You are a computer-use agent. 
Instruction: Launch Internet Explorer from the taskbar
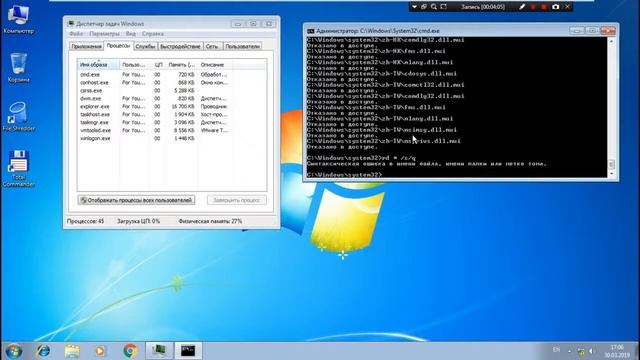[x=43, y=351]
